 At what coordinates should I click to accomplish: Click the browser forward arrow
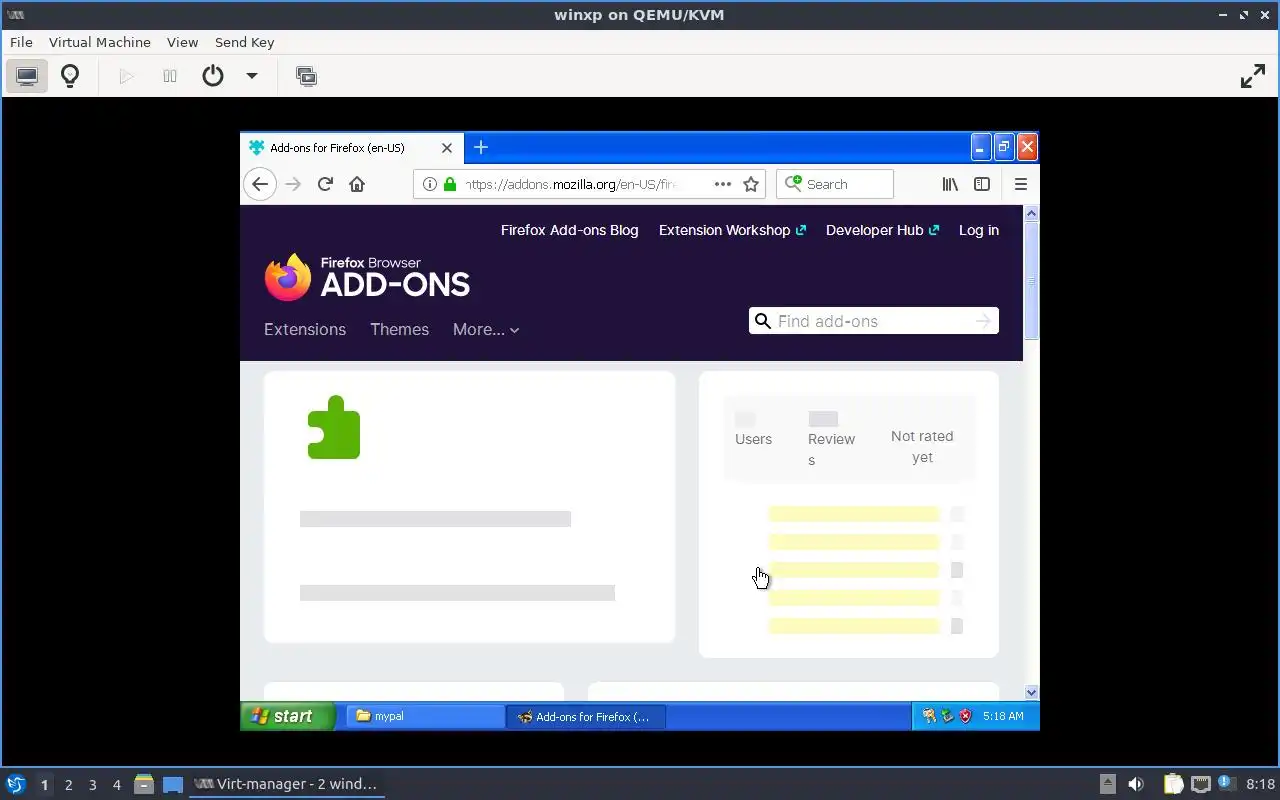click(x=293, y=184)
